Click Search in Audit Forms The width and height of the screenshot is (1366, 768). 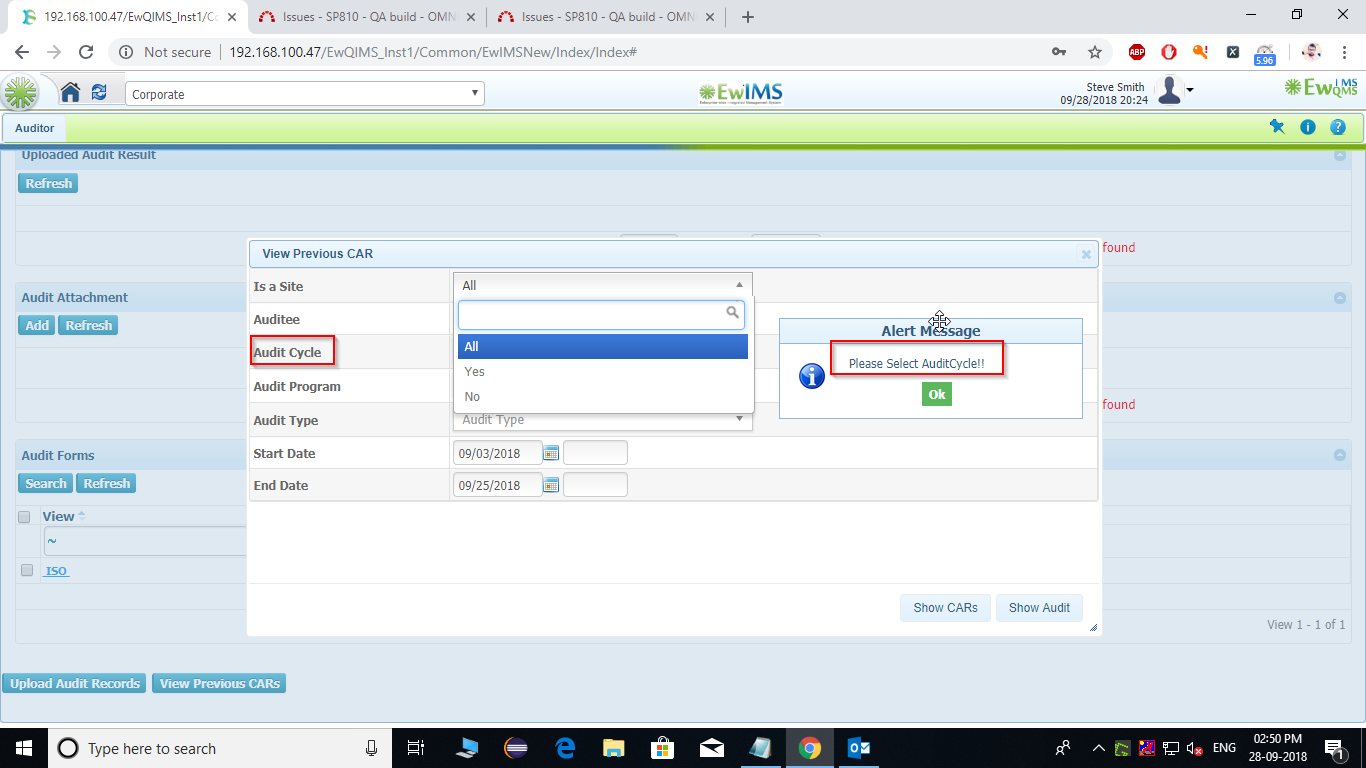pyautogui.click(x=46, y=483)
